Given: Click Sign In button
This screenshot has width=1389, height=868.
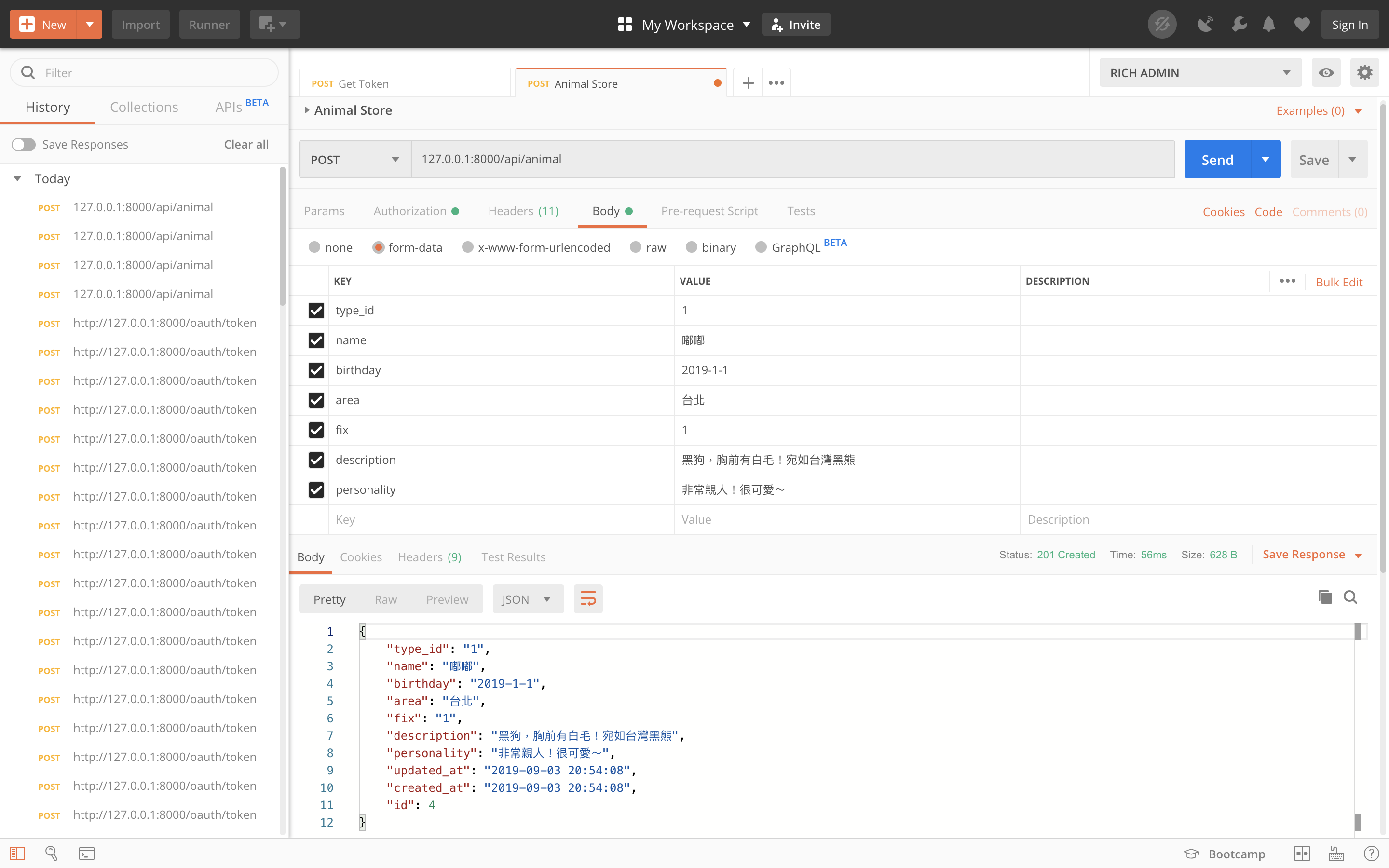Looking at the screenshot, I should click(1350, 24).
